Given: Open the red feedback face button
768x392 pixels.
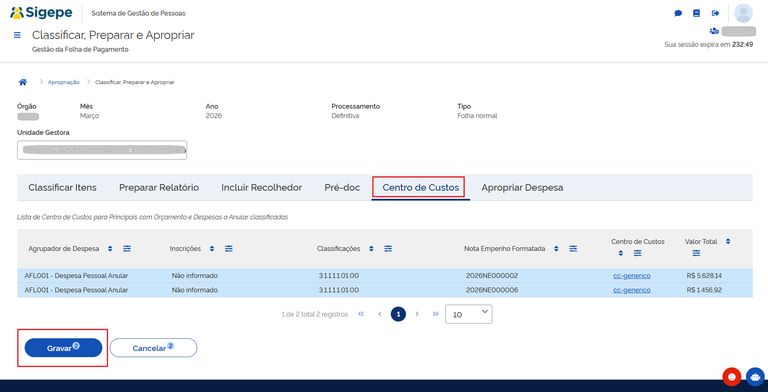Looking at the screenshot, I should click(731, 376).
